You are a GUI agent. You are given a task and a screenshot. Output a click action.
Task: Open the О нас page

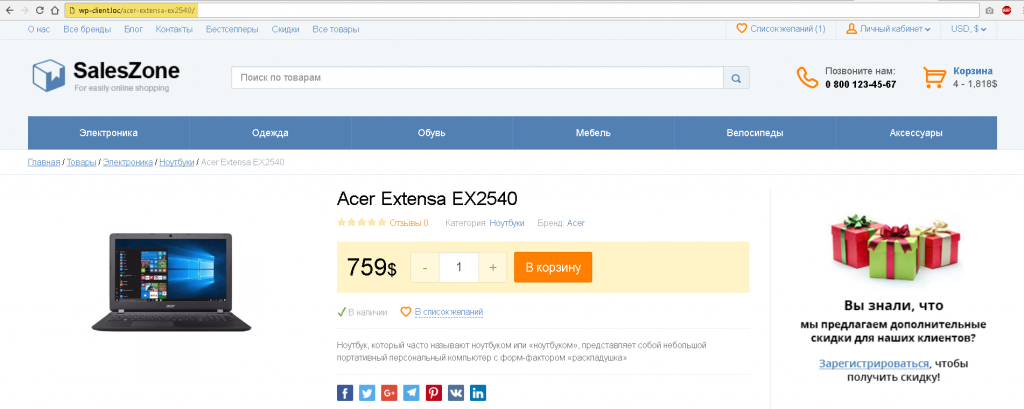click(x=39, y=29)
